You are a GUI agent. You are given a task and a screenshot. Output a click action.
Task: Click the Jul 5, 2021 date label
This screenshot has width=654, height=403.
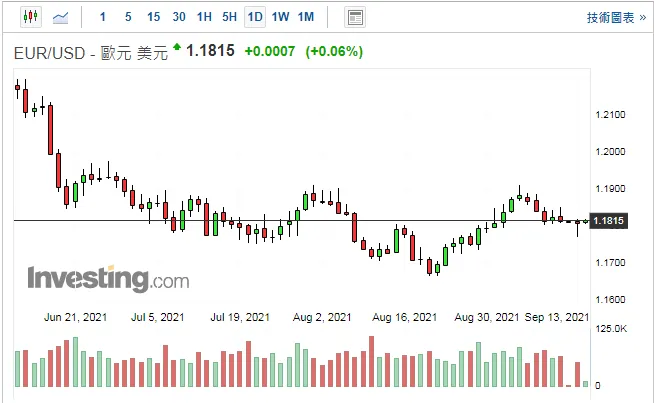(158, 317)
